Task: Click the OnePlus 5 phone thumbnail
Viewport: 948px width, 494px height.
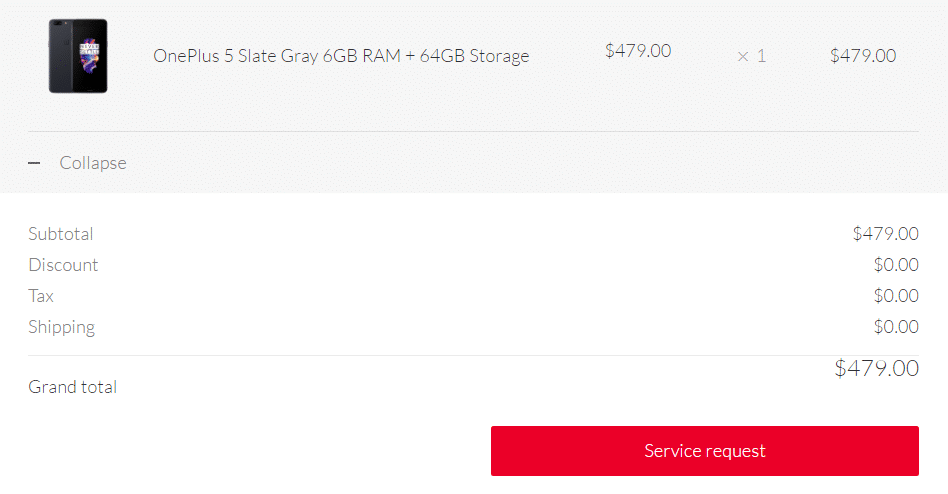Action: (x=78, y=56)
